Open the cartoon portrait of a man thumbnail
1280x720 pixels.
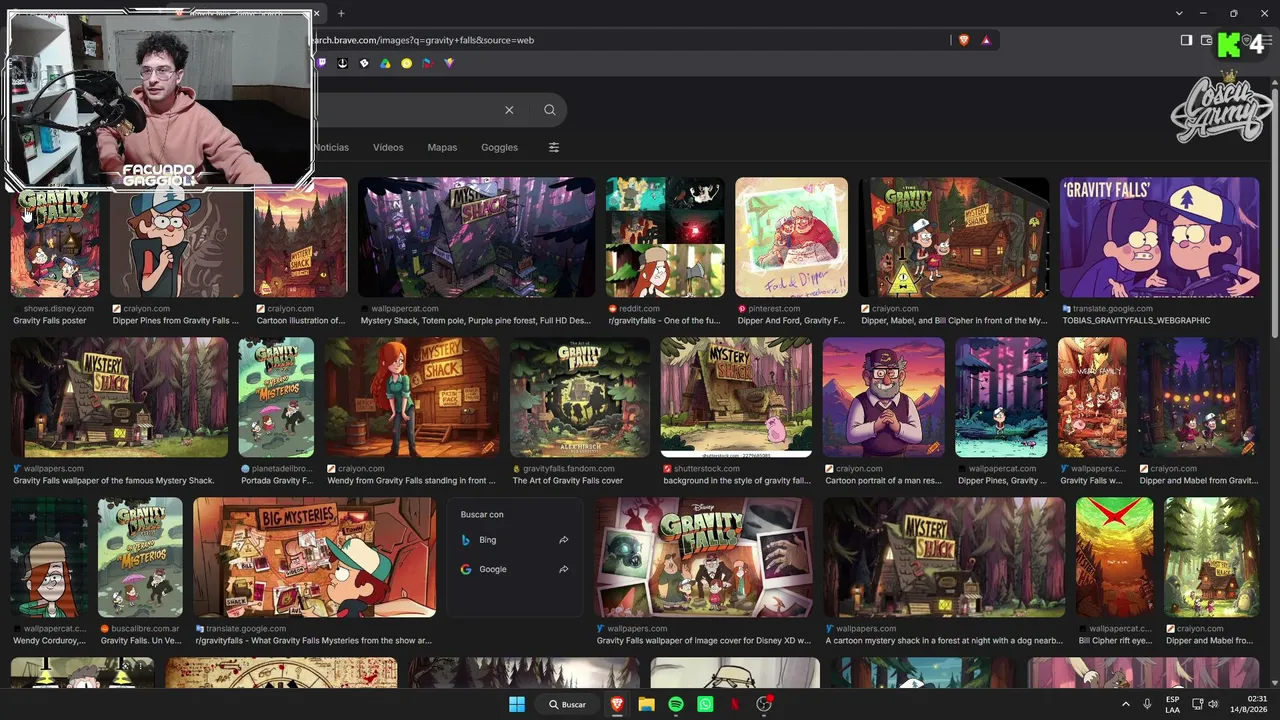884,397
